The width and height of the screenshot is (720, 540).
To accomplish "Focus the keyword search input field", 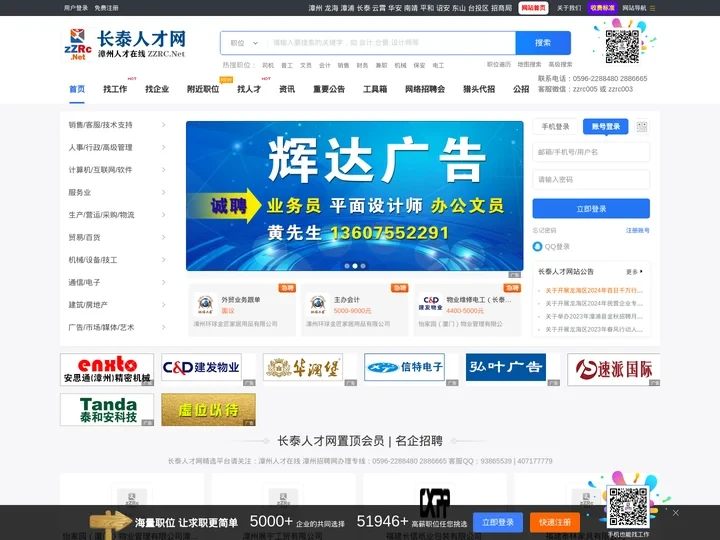I will 391,43.
